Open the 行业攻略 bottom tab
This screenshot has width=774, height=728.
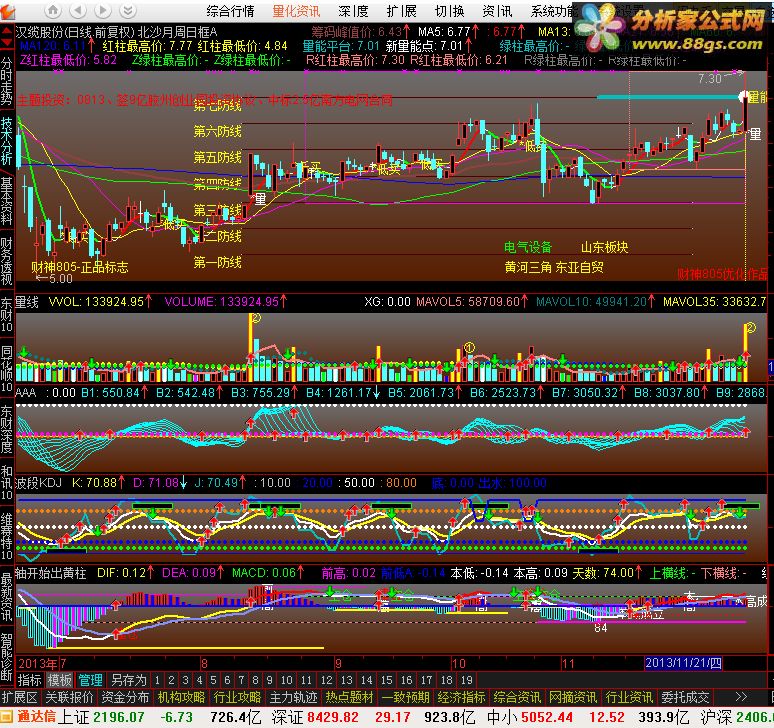[237, 697]
